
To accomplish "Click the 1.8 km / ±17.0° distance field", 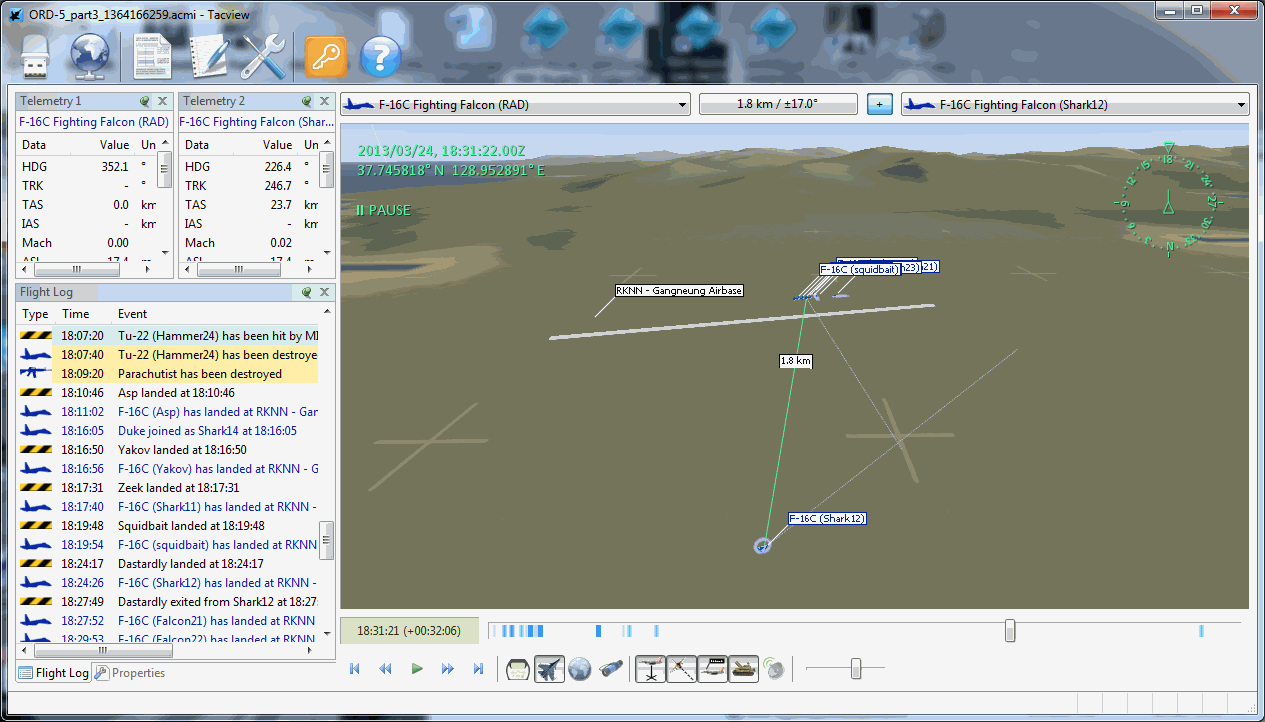I will pyautogui.click(x=778, y=104).
